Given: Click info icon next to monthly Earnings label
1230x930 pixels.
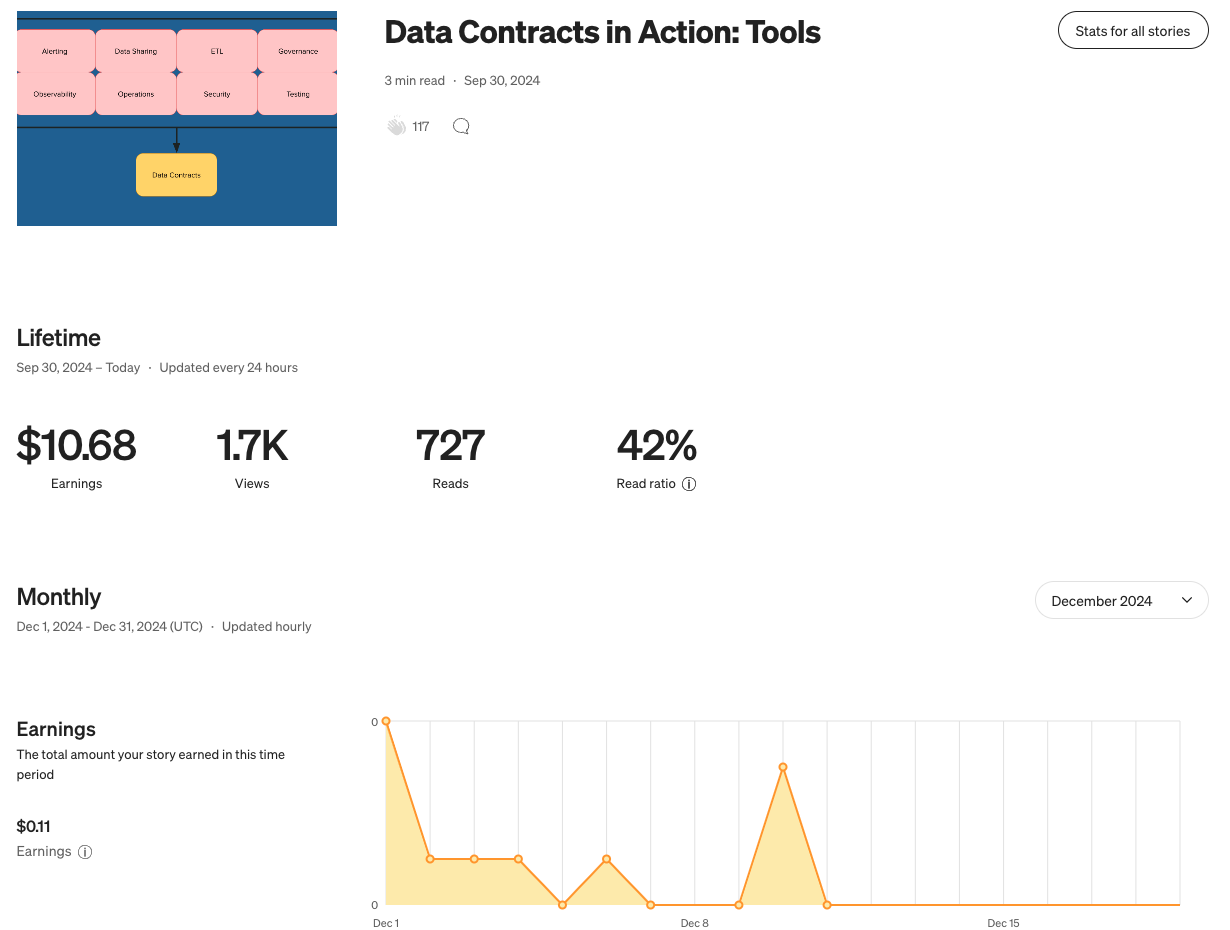Looking at the screenshot, I should (x=85, y=852).
